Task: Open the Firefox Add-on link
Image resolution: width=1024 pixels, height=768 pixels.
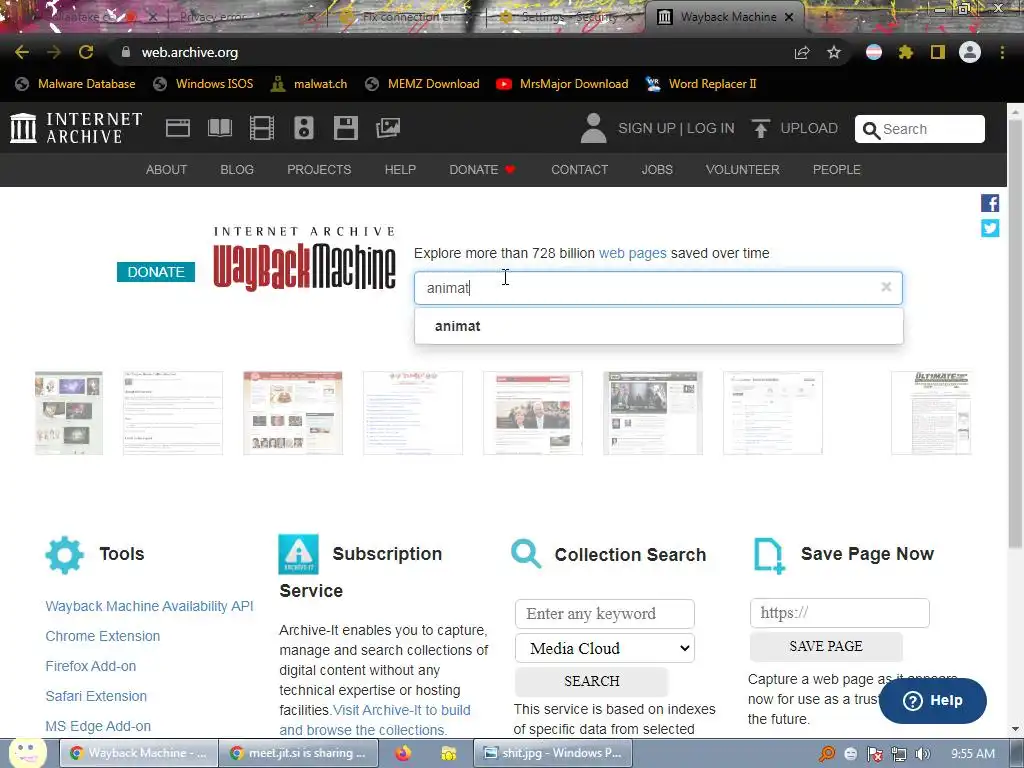Action: 91,666
